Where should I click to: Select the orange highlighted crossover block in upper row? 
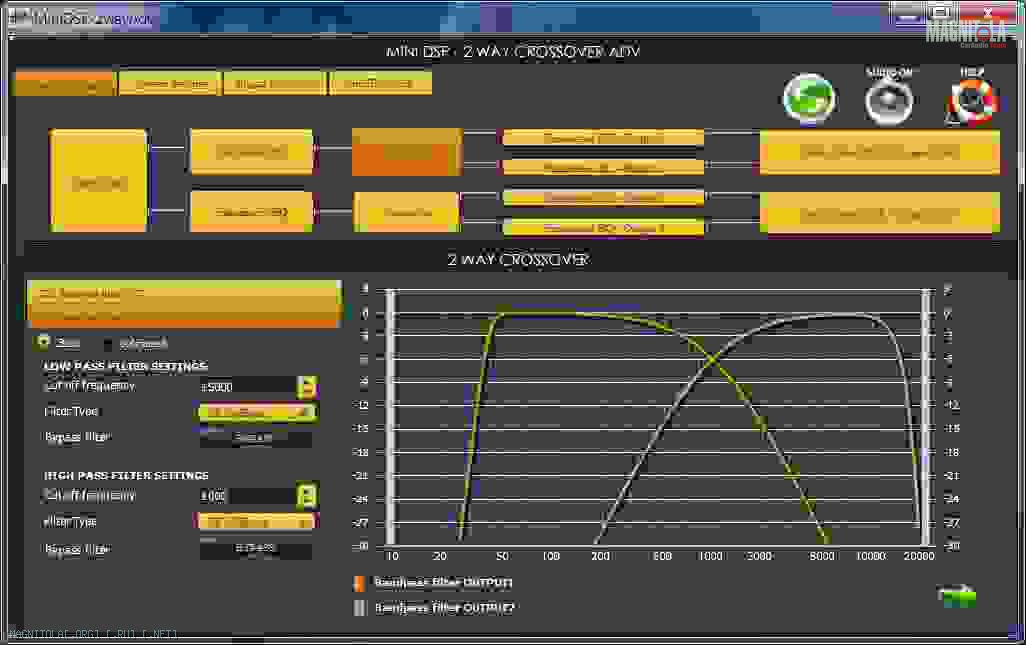click(x=407, y=152)
